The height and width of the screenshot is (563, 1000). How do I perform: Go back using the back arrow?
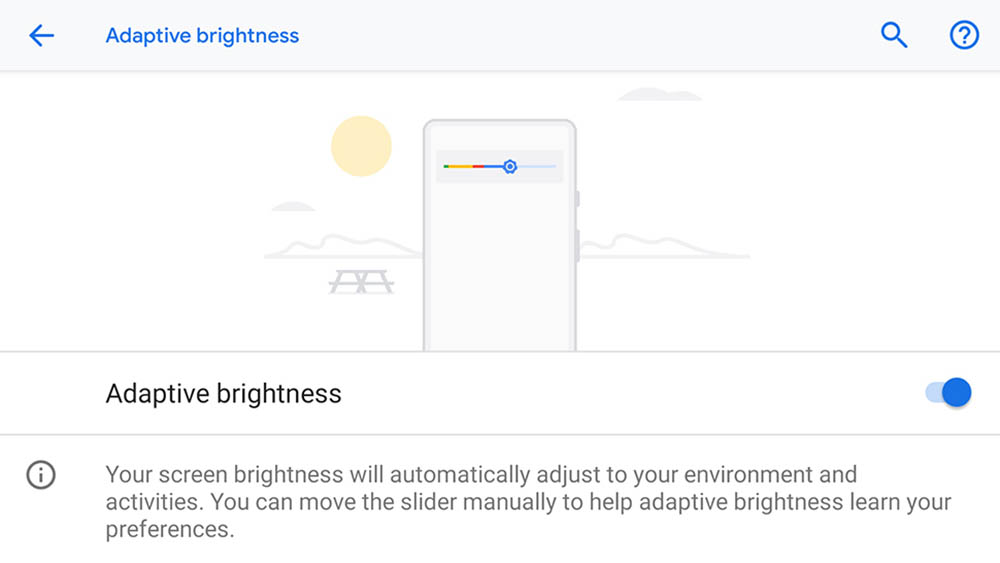tap(41, 36)
